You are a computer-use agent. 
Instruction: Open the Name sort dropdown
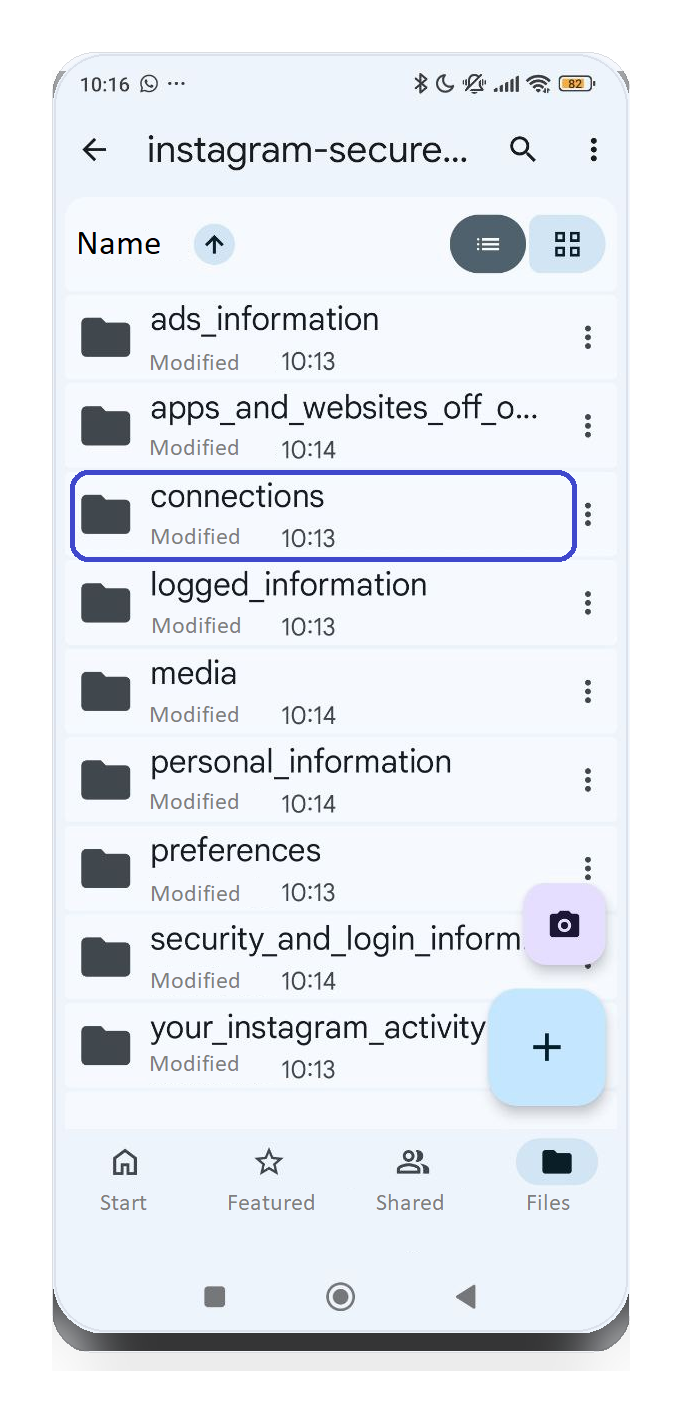(119, 244)
